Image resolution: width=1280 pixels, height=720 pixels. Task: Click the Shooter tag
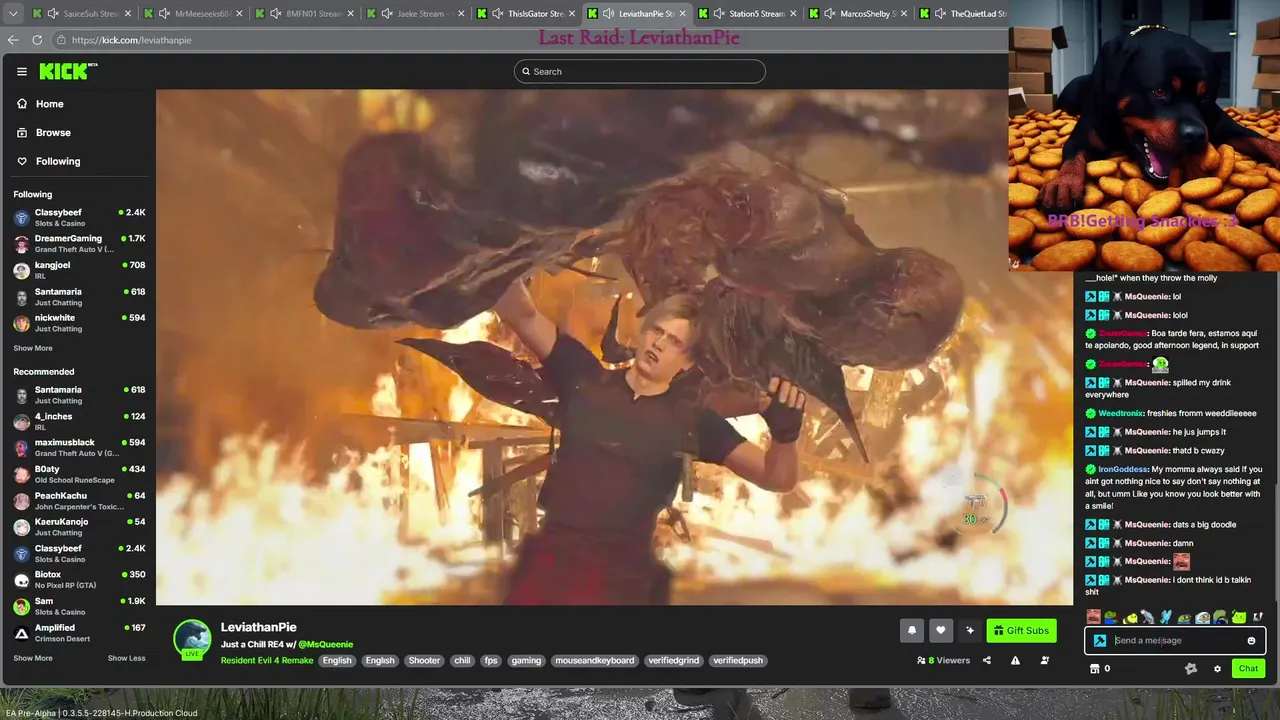click(x=424, y=660)
